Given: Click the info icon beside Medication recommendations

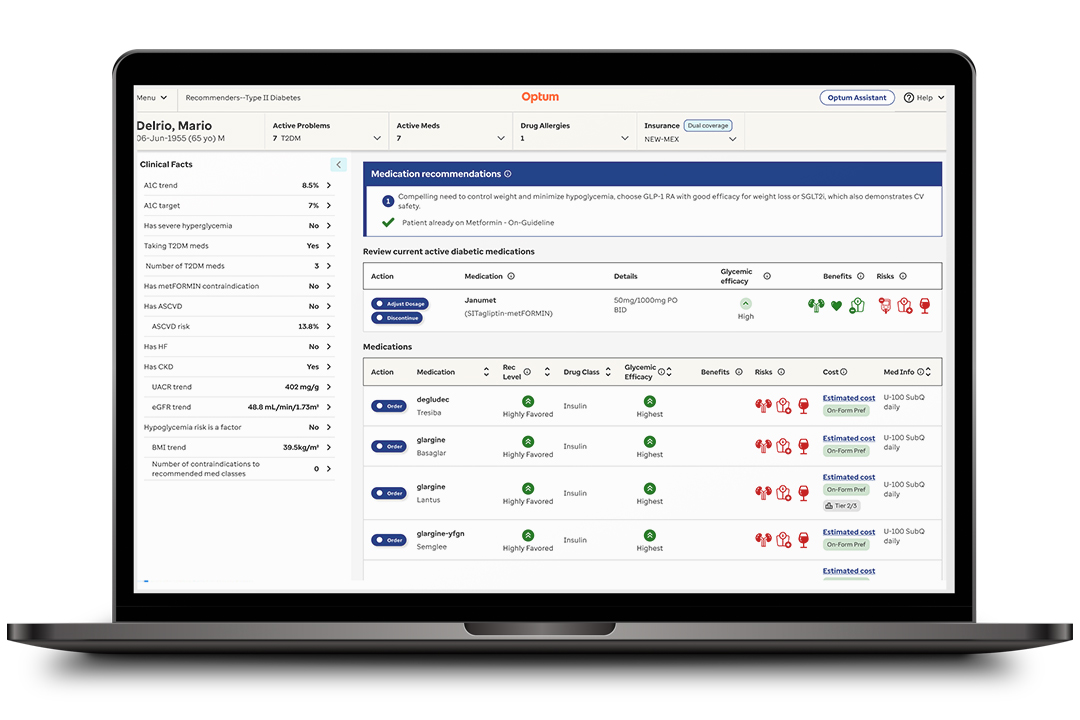Looking at the screenshot, I should click(x=508, y=174).
